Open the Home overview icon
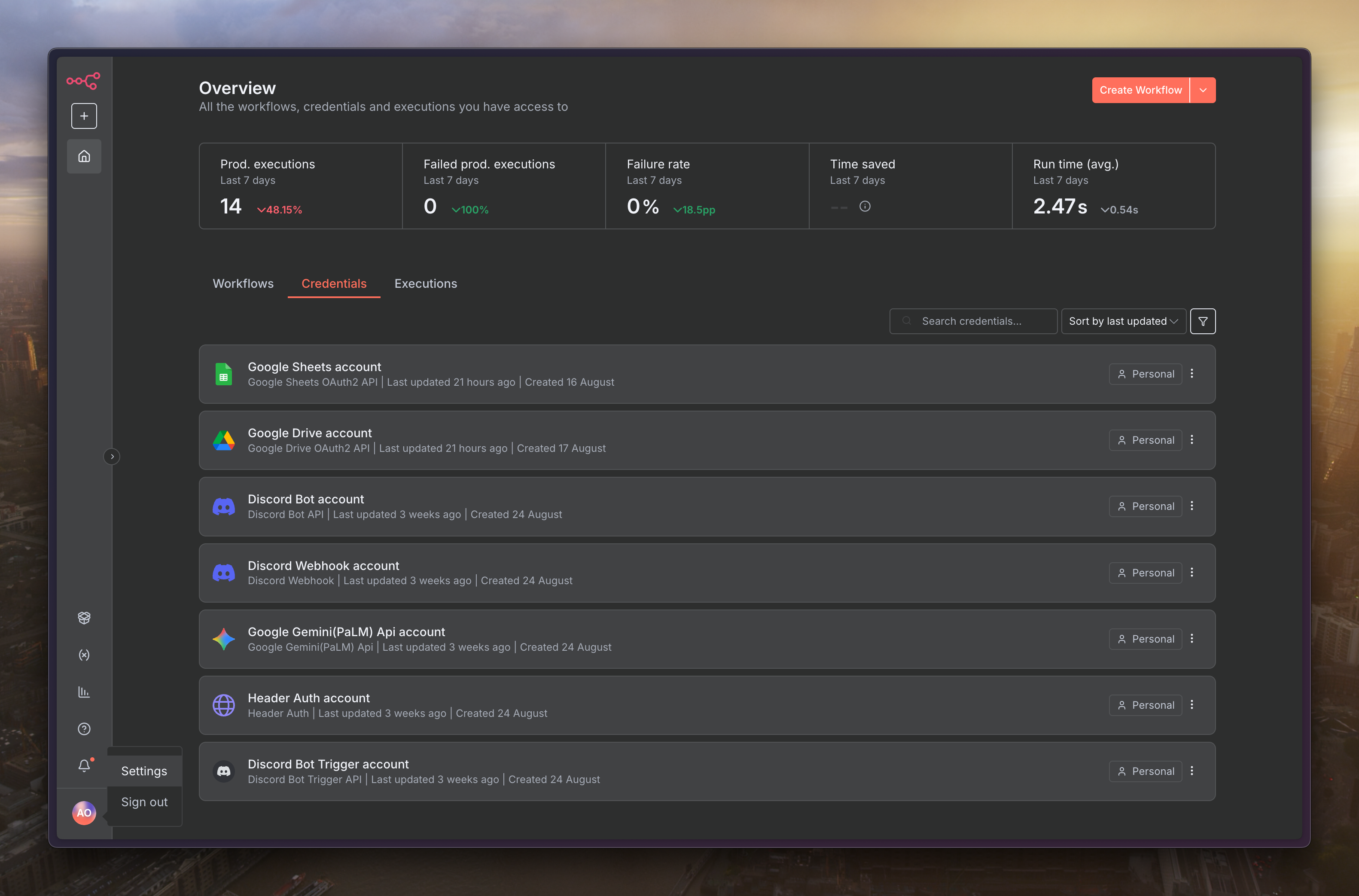Screen dimensions: 1359x896 84,156
